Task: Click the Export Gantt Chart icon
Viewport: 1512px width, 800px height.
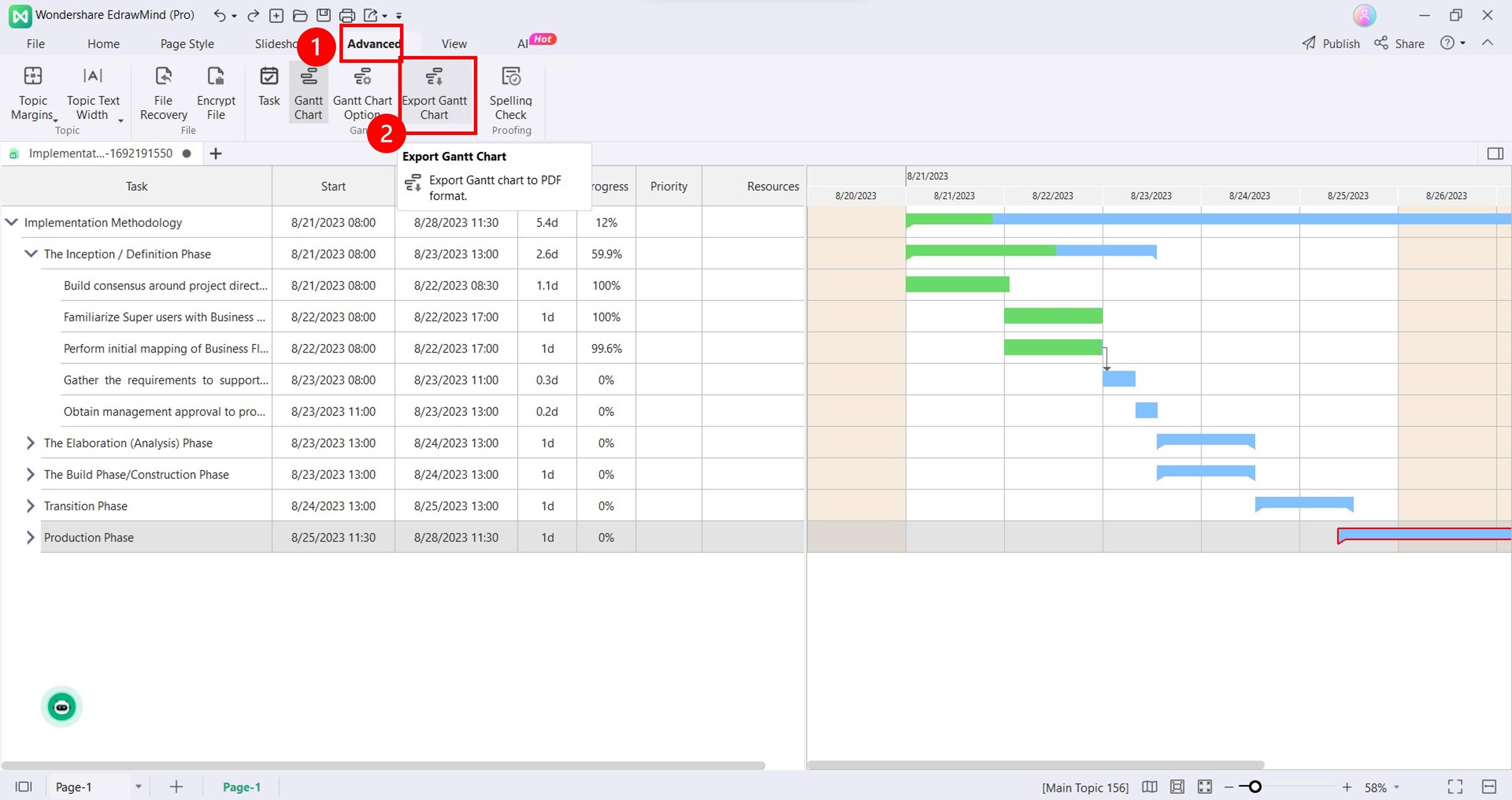Action: (x=434, y=76)
